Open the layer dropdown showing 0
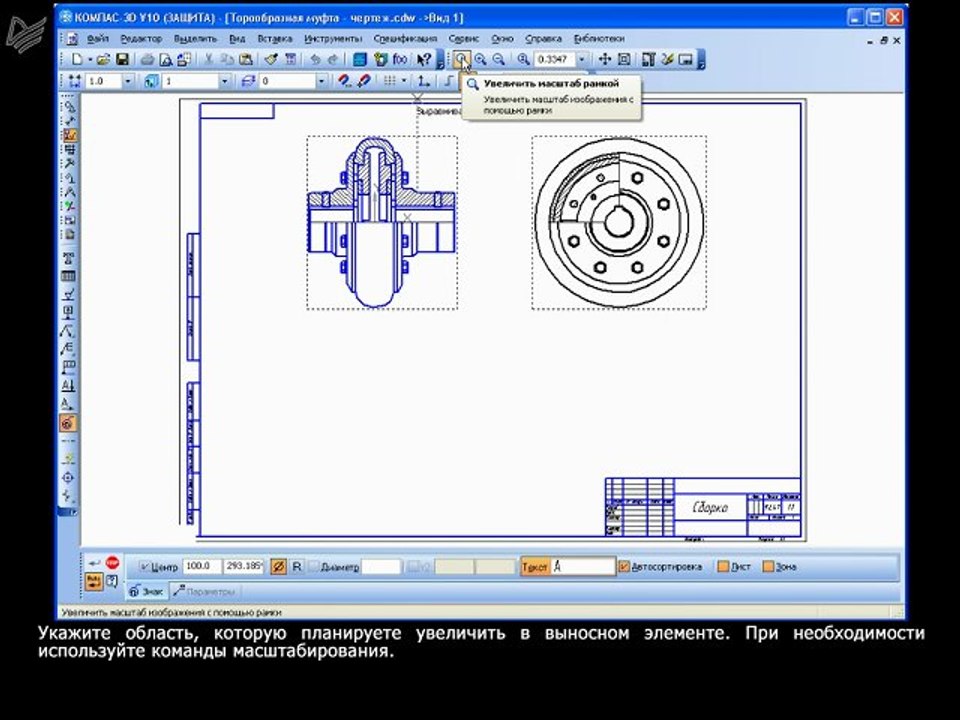This screenshot has height=720, width=960. tap(321, 81)
